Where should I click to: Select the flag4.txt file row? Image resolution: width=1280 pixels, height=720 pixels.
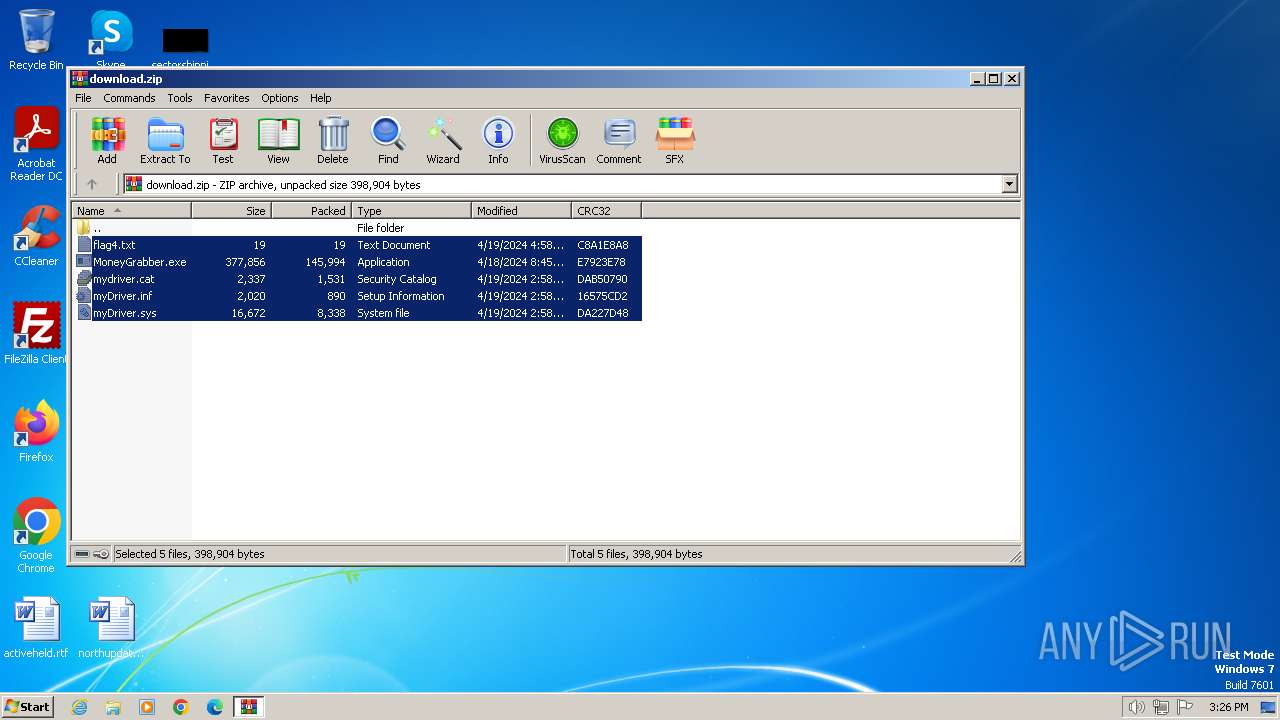[x=358, y=245]
